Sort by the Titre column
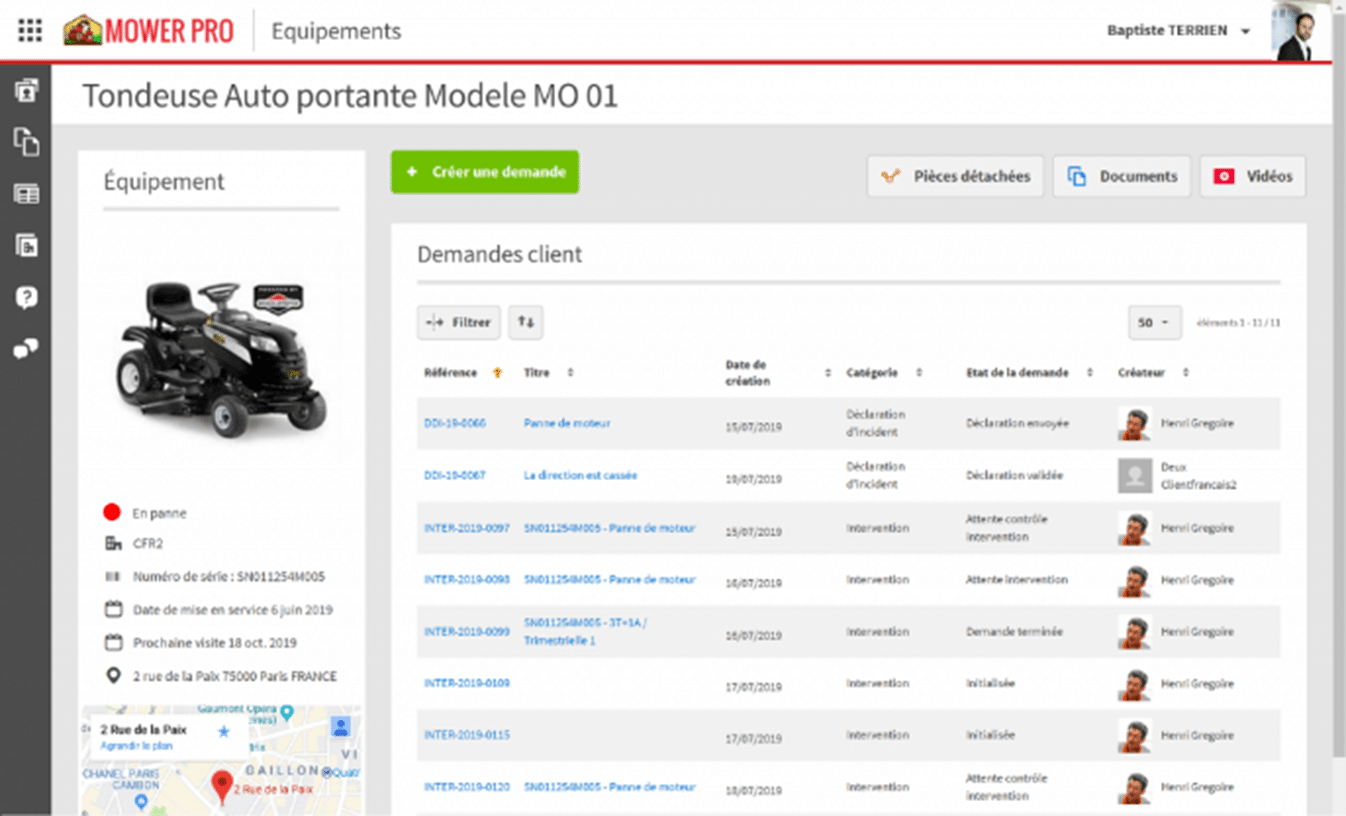The height and width of the screenshot is (816, 1346). 570,373
